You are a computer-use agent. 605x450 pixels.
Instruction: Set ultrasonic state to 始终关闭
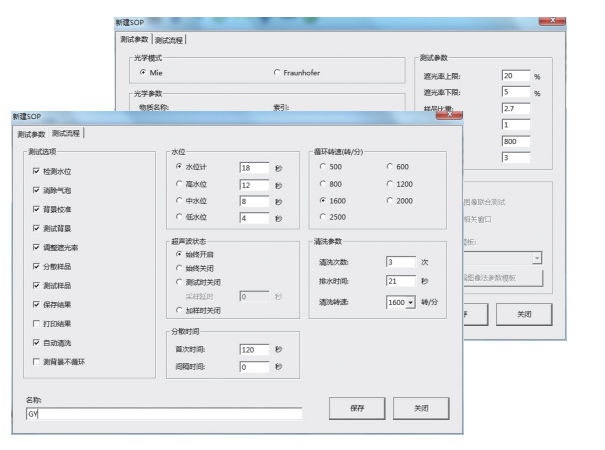[x=179, y=267]
